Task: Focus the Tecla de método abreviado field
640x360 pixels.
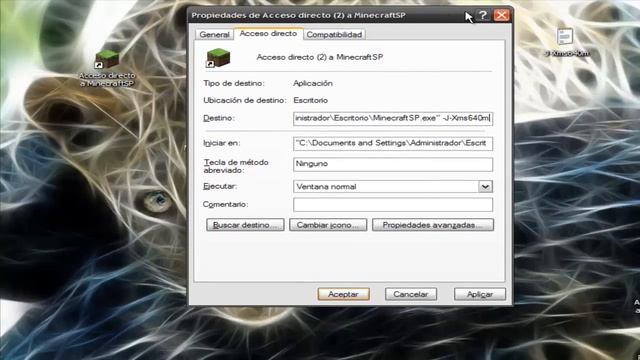Action: click(393, 164)
